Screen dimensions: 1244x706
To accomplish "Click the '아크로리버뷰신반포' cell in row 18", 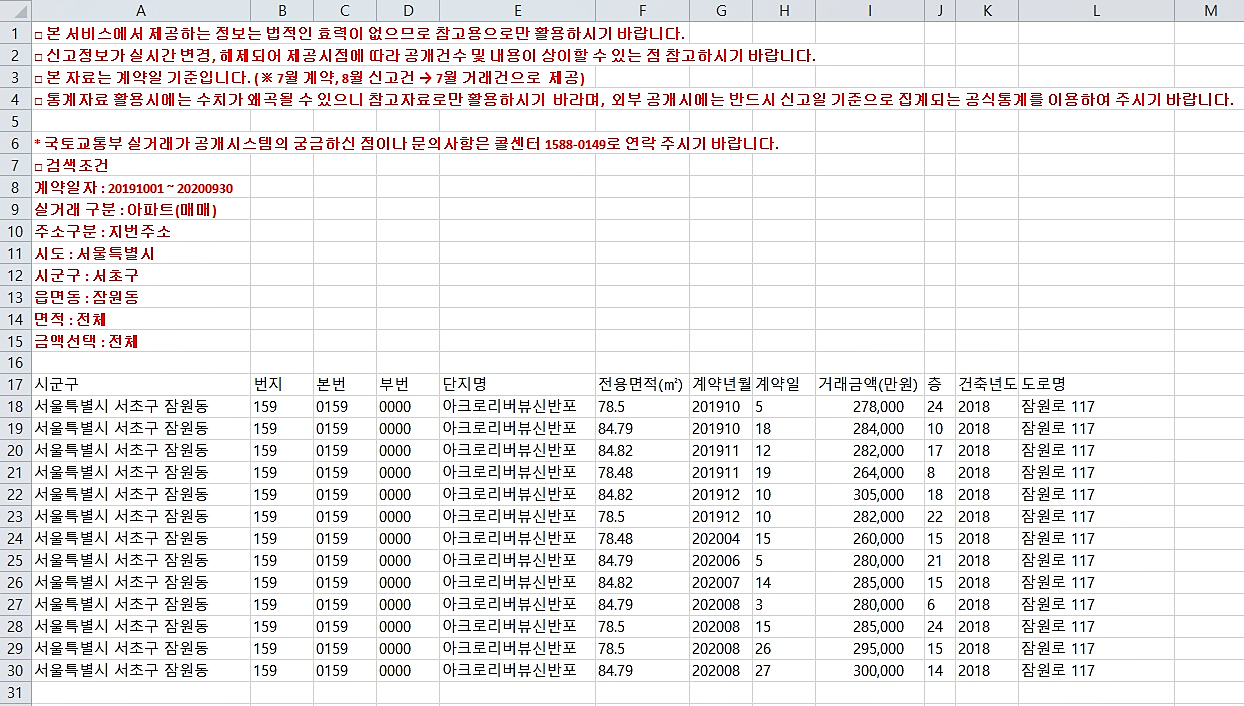I will pos(517,406).
